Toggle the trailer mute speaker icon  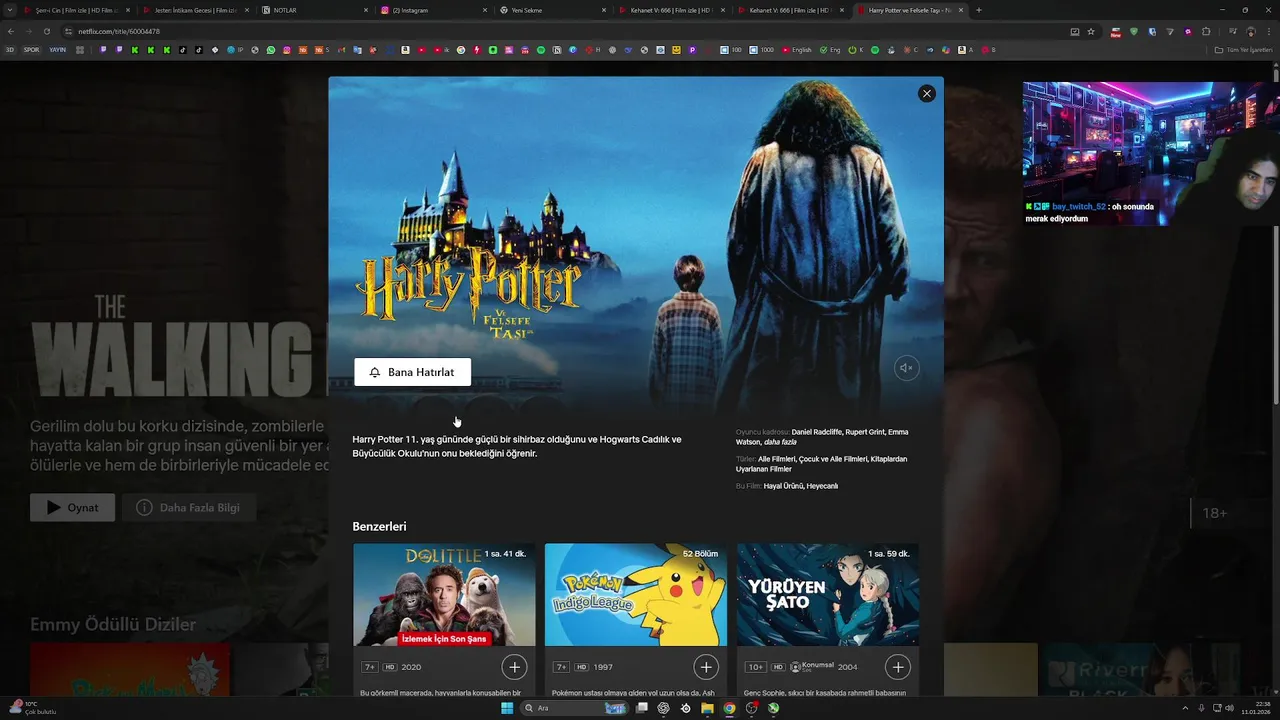[x=905, y=368]
